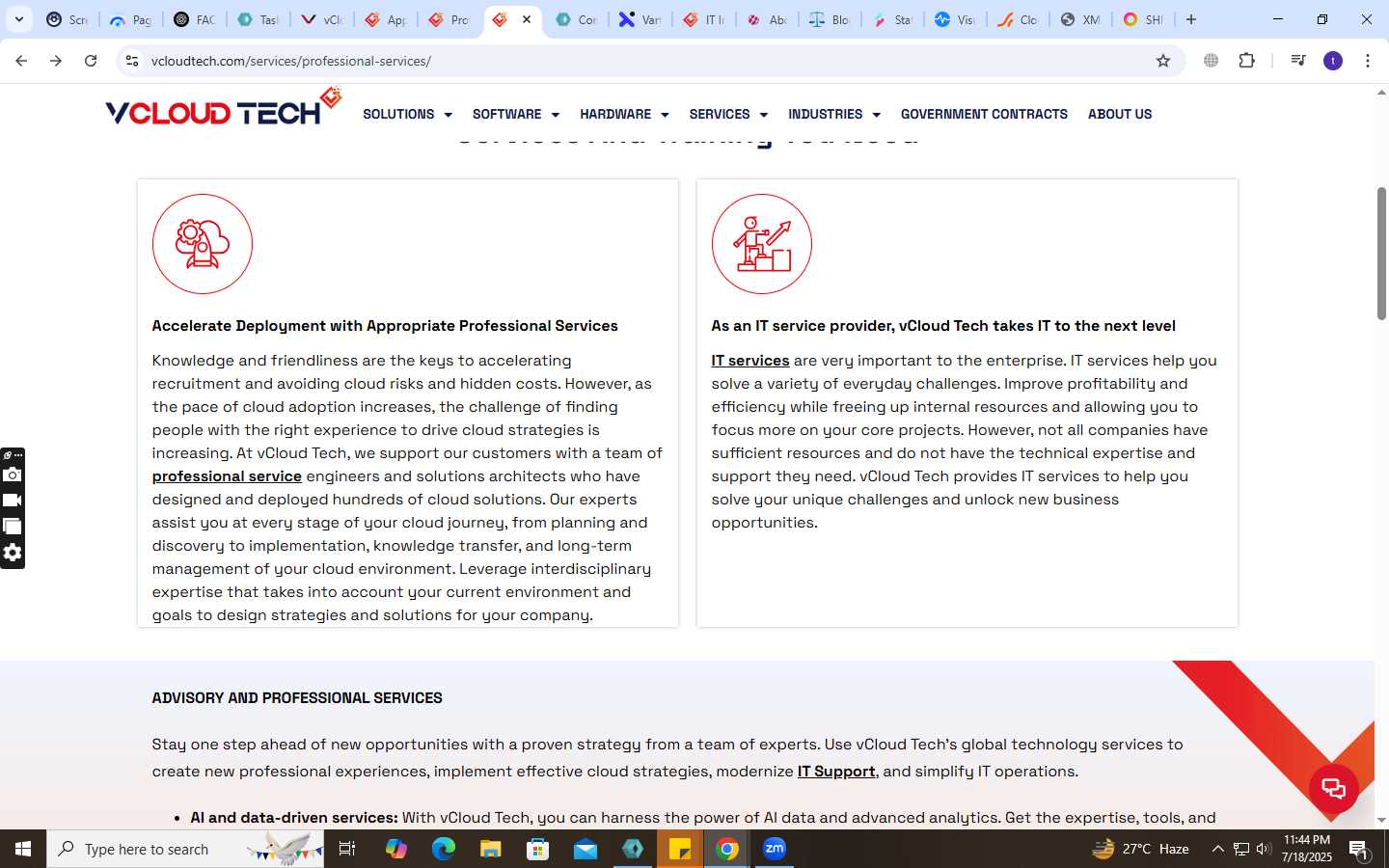
Task: Switch to the FAC browser tab
Action: point(194,19)
